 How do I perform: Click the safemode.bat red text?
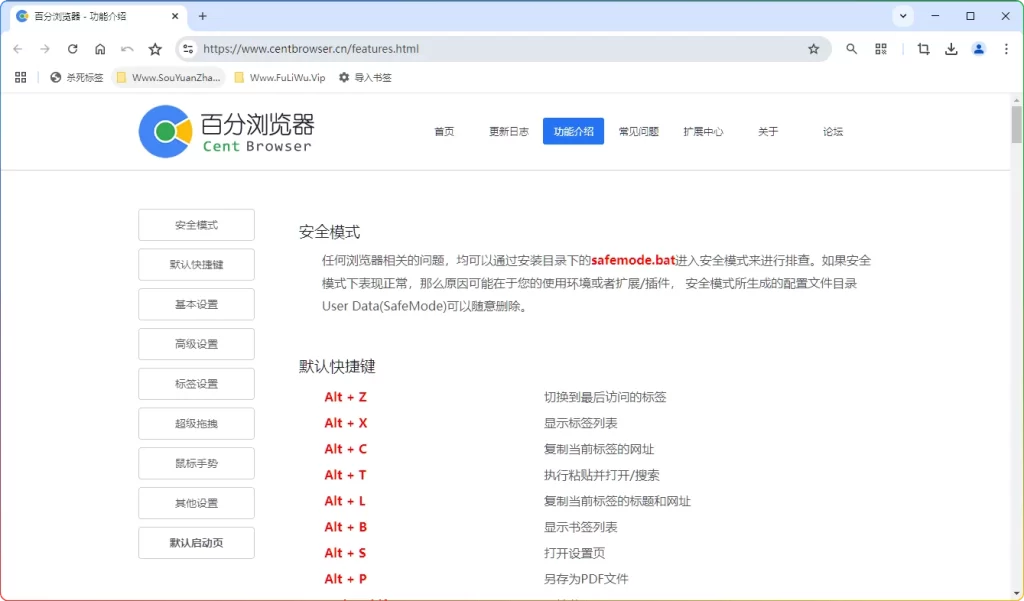pos(633,260)
